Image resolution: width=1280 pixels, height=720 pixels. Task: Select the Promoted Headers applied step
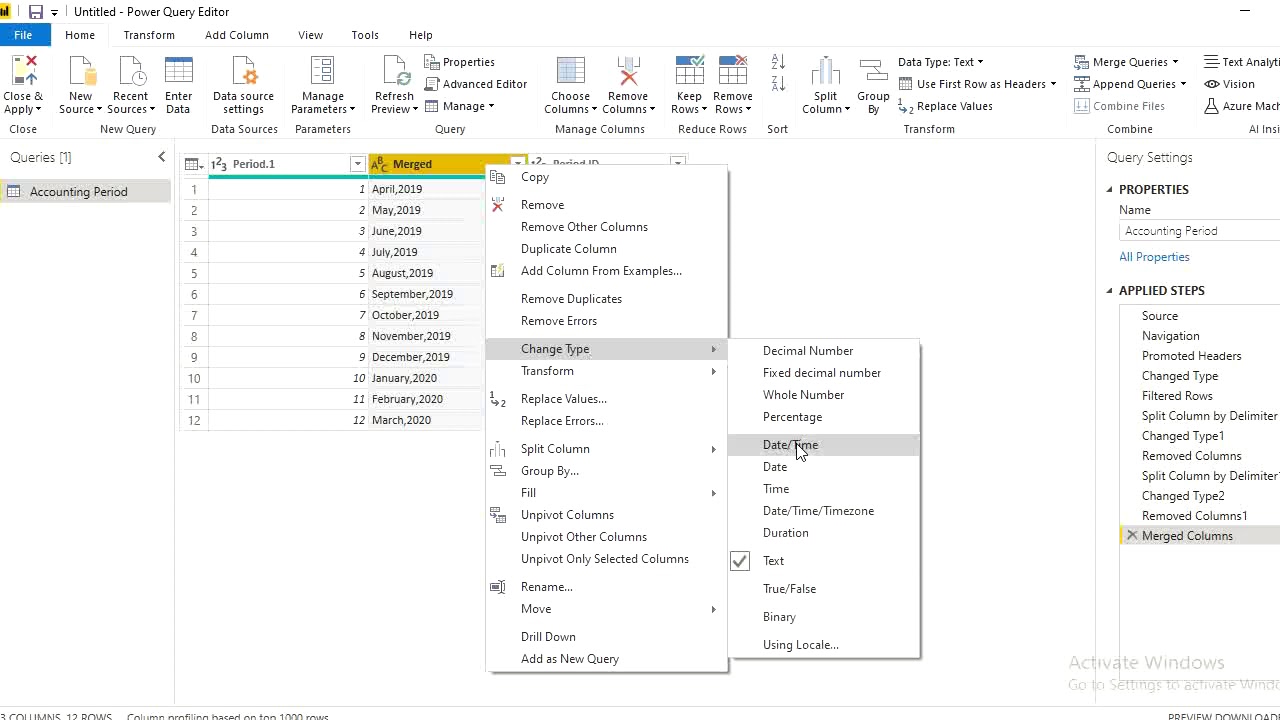click(x=1200, y=356)
